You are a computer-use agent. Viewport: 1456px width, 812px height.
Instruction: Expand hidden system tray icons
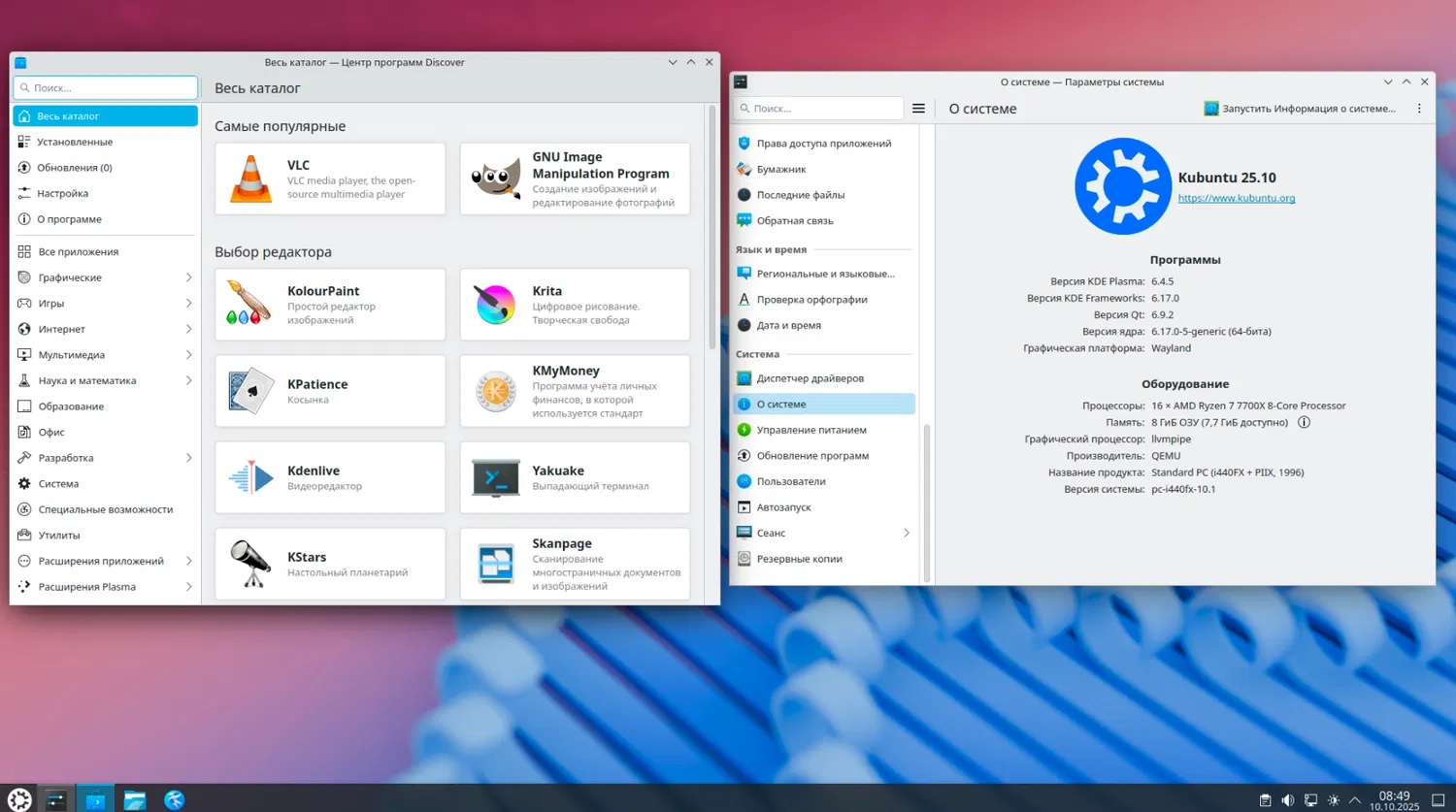1355,800
